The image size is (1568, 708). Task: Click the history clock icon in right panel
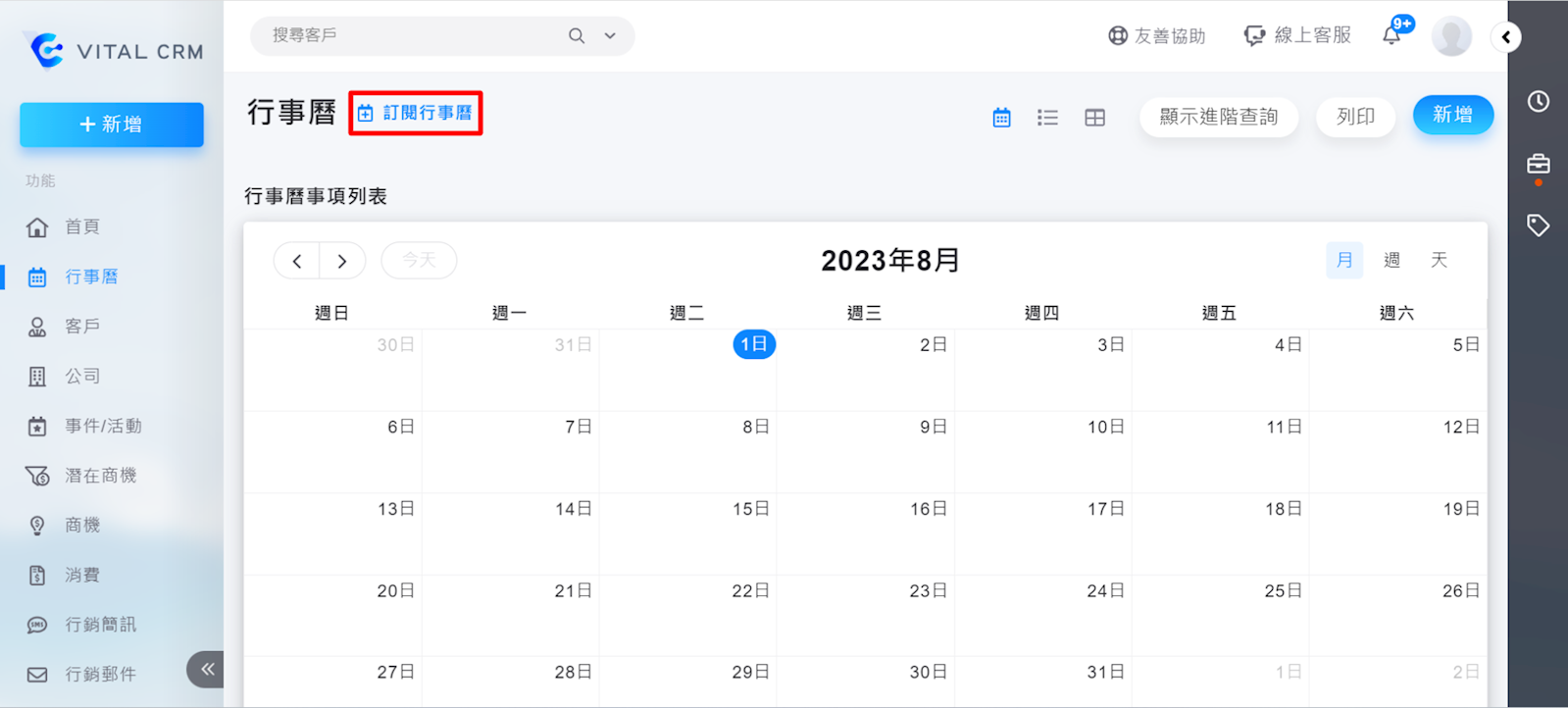(1538, 101)
